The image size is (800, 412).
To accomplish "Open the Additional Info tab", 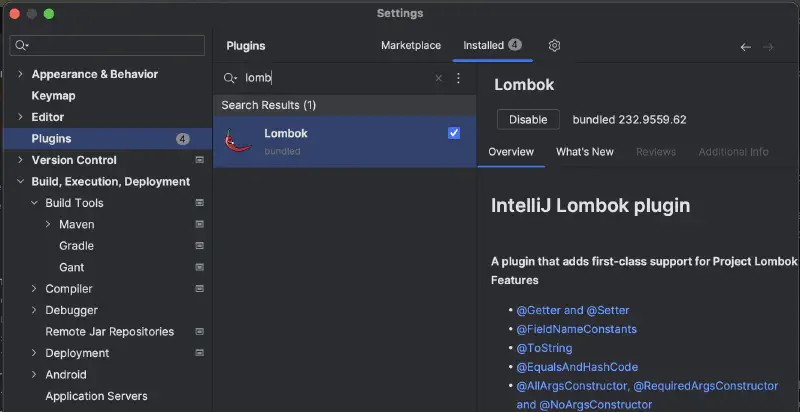I will click(733, 152).
